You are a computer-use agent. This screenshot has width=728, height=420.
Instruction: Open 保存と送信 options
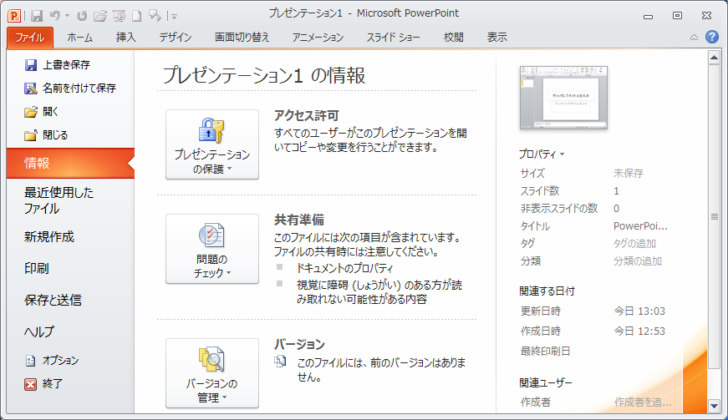[x=52, y=300]
